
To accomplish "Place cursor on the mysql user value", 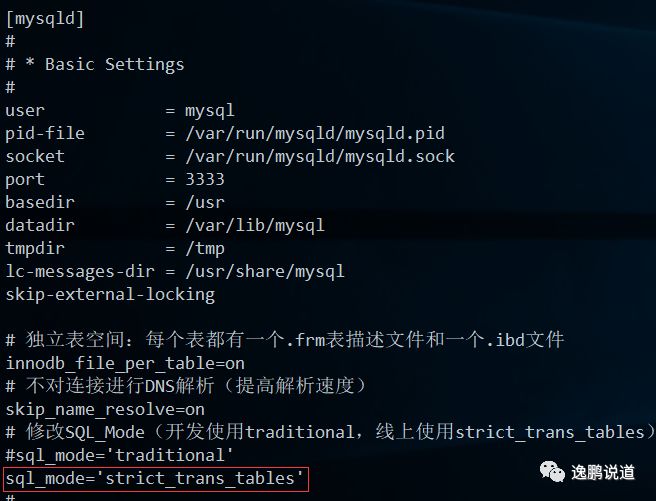I will click(x=209, y=110).
